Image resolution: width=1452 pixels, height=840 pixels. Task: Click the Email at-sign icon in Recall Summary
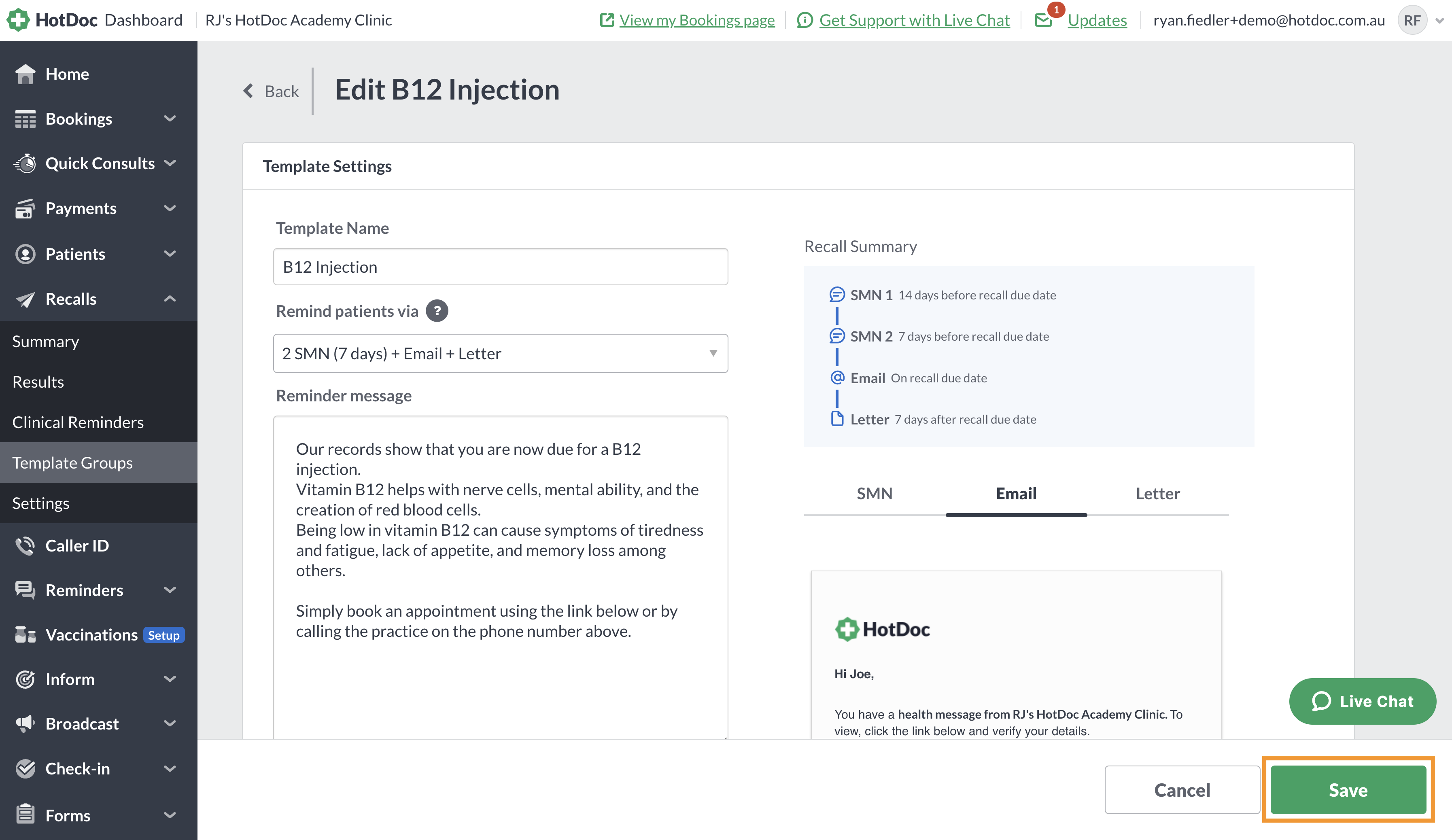[837, 378]
